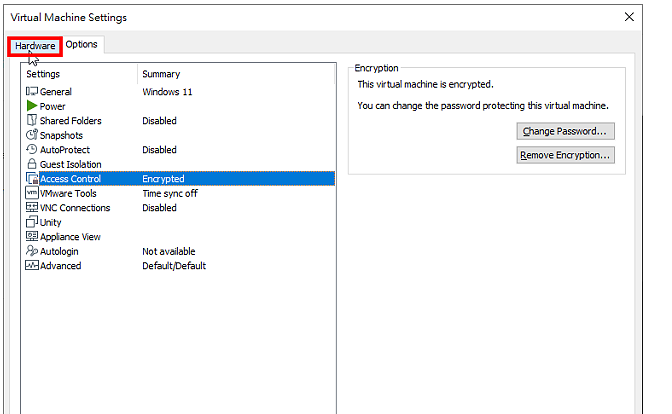Click the VMware Tools vm icon

pos(32,193)
